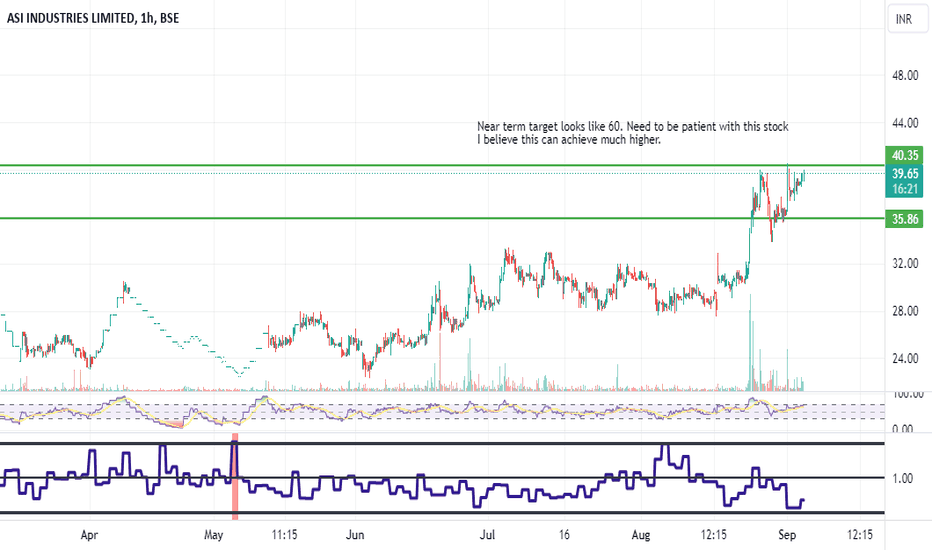932x550 pixels.
Task: Click the 24.00 price axis label
Action: pos(905,359)
